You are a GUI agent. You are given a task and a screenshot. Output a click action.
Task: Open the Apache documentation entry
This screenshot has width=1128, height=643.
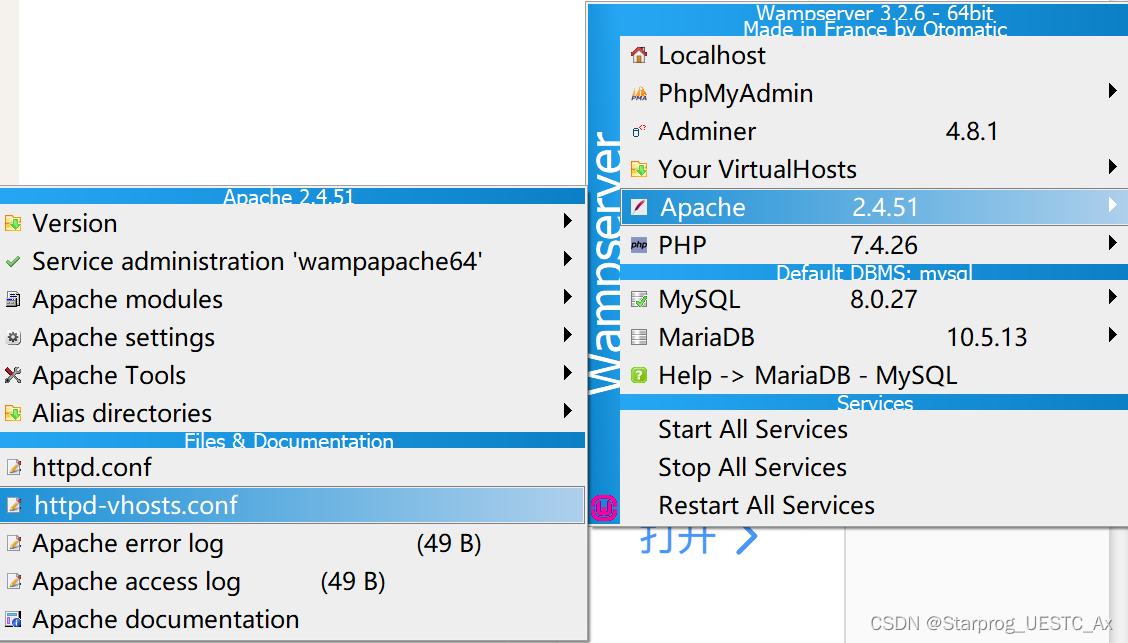(x=292, y=619)
